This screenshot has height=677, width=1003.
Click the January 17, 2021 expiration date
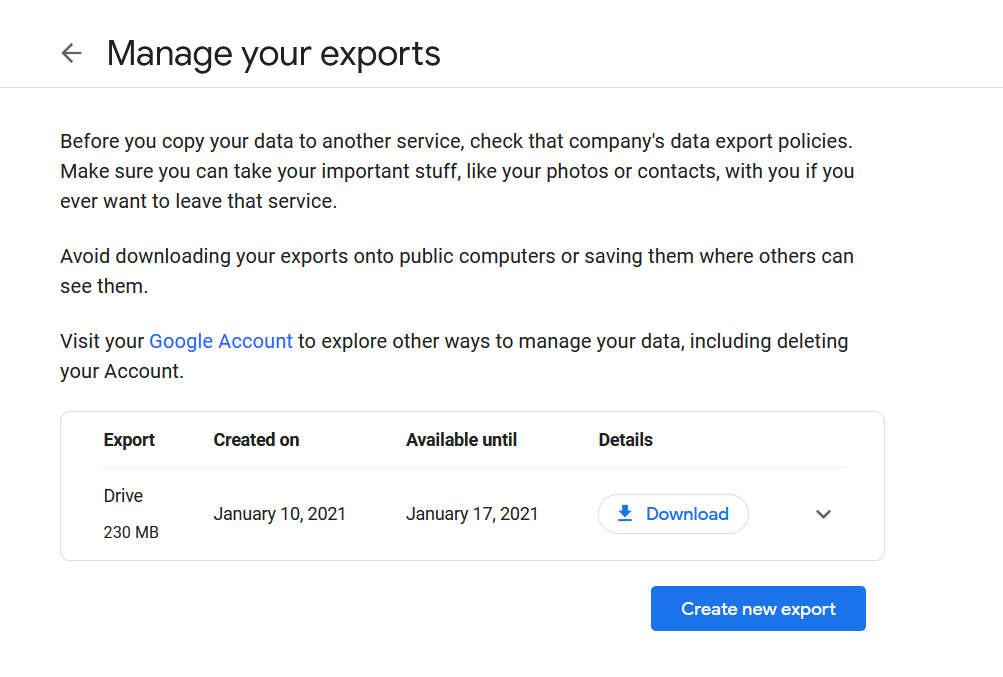pyautogui.click(x=472, y=513)
